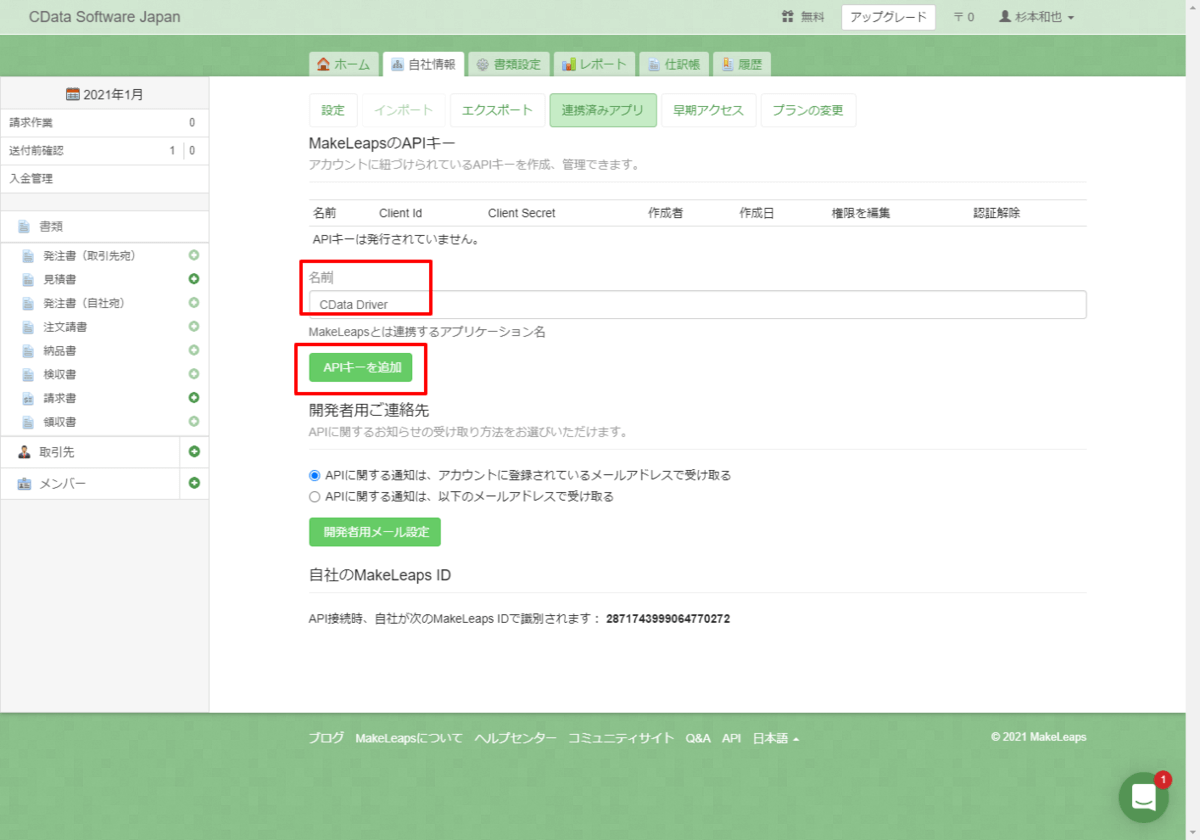Choose notify via registered account email
The height and width of the screenshot is (840, 1200).
315,475
